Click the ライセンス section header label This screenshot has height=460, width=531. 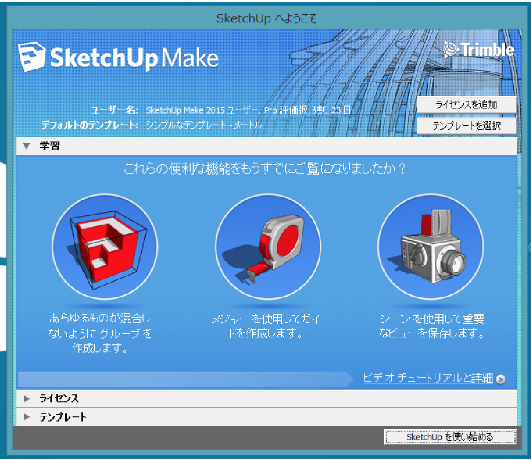pos(59,398)
